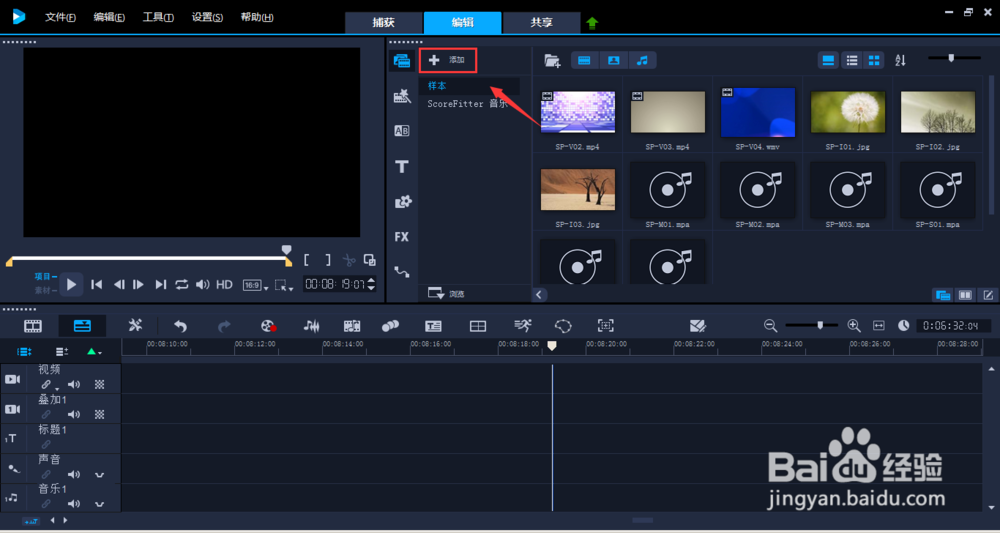1000x533 pixels.
Task: Switch to storyboard view
Action: [x=33, y=326]
